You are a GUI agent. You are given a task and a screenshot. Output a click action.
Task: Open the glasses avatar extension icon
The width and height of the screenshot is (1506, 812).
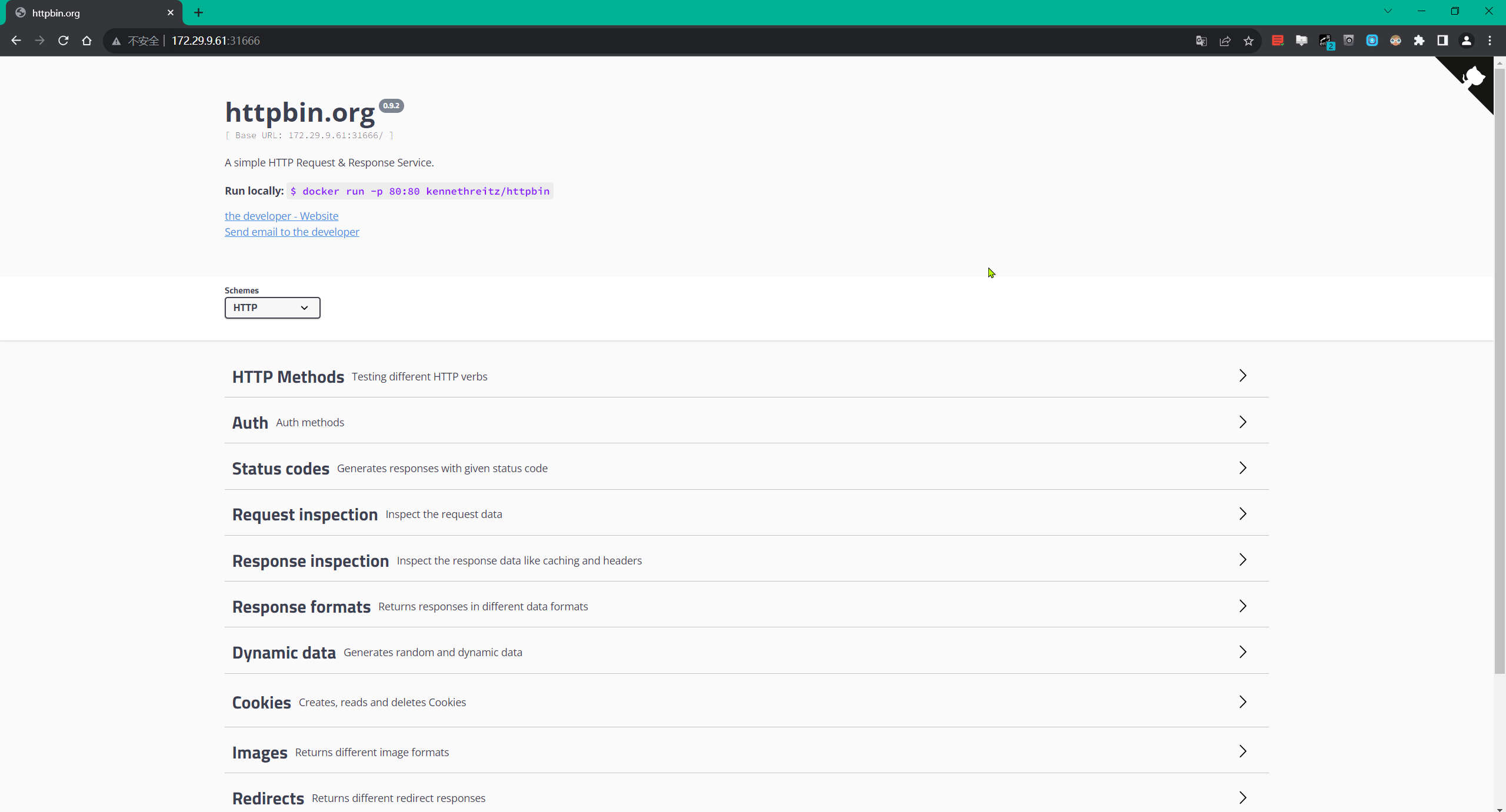click(x=1395, y=41)
